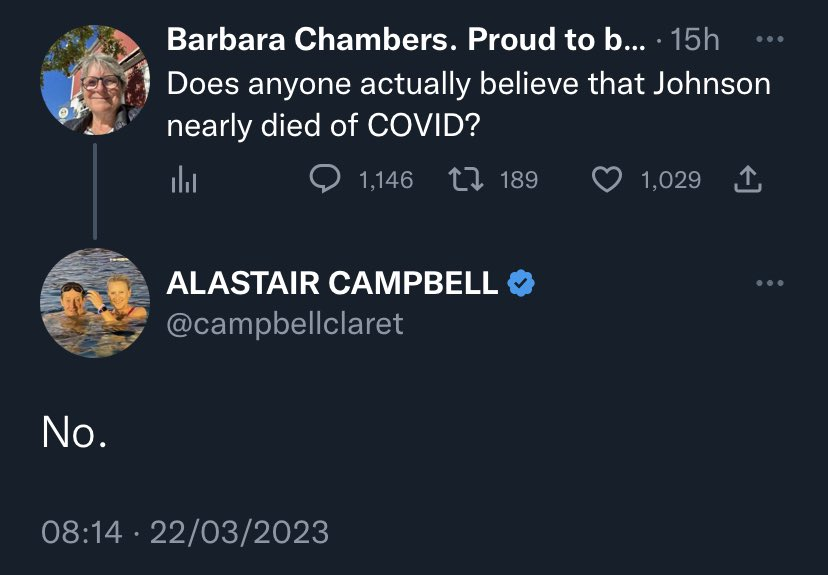Image resolution: width=828 pixels, height=575 pixels.
Task: Like Barbara Chambers' tweet with heart icon
Action: click(x=606, y=180)
